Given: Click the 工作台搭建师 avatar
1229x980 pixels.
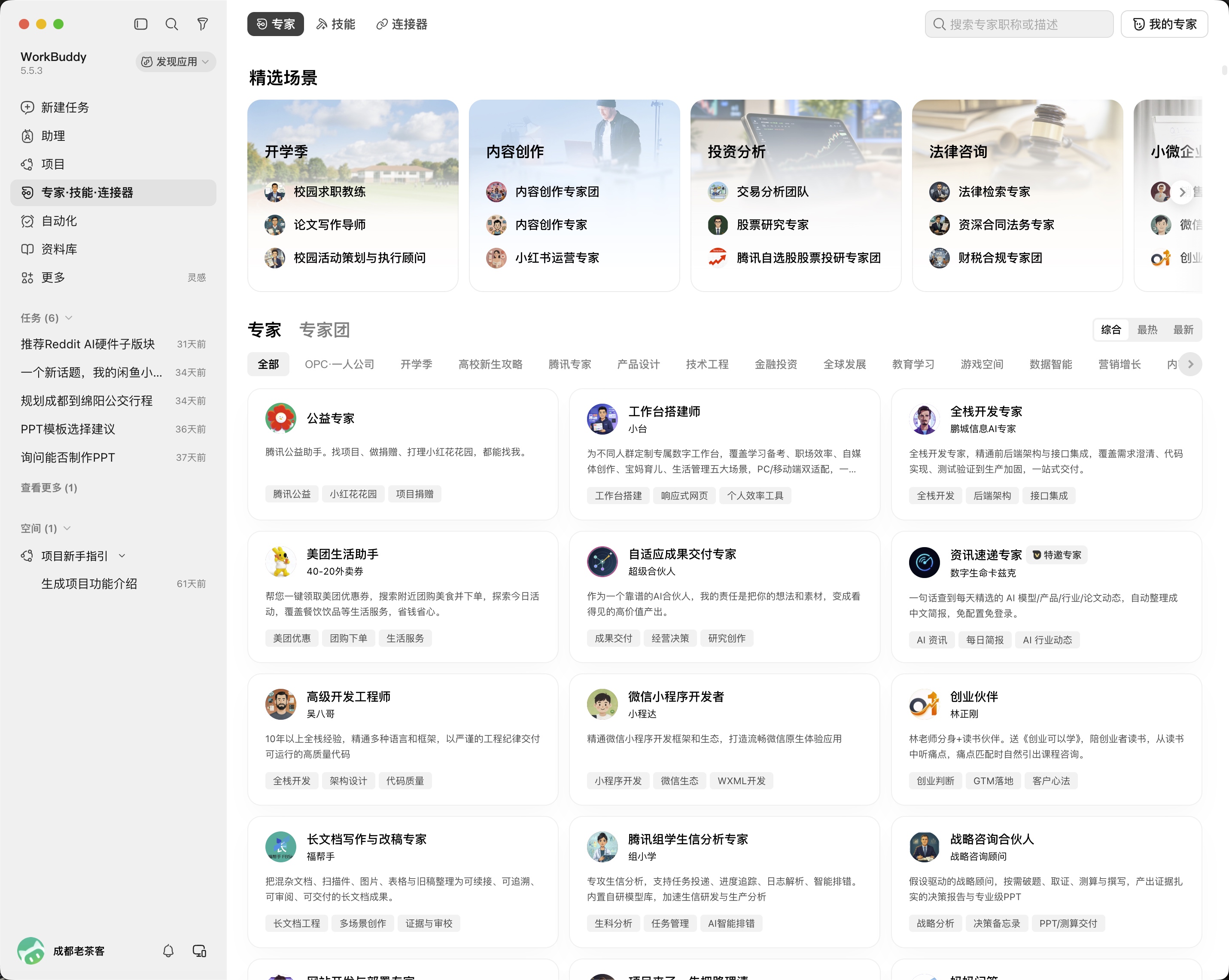Looking at the screenshot, I should pyautogui.click(x=602, y=419).
